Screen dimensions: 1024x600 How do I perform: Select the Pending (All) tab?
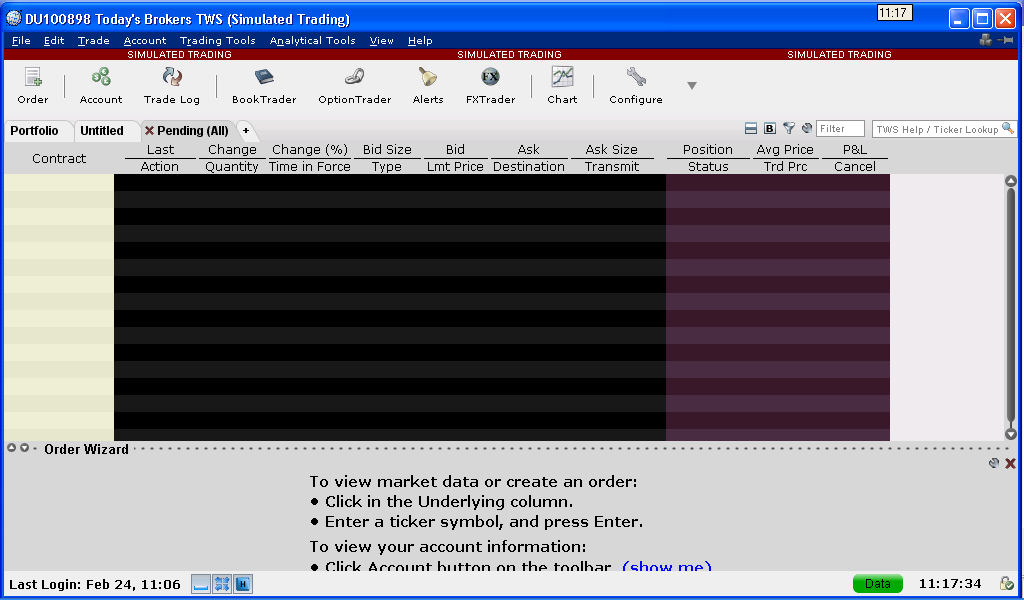pyautogui.click(x=193, y=131)
